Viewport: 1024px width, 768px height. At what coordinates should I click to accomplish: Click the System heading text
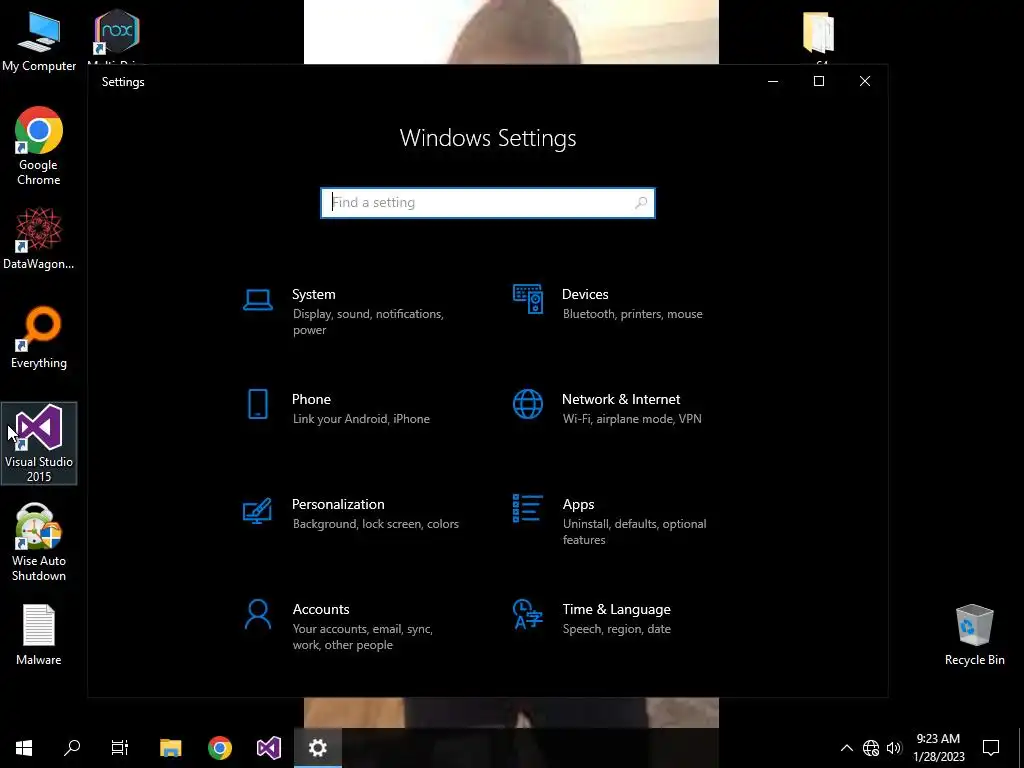tap(313, 295)
